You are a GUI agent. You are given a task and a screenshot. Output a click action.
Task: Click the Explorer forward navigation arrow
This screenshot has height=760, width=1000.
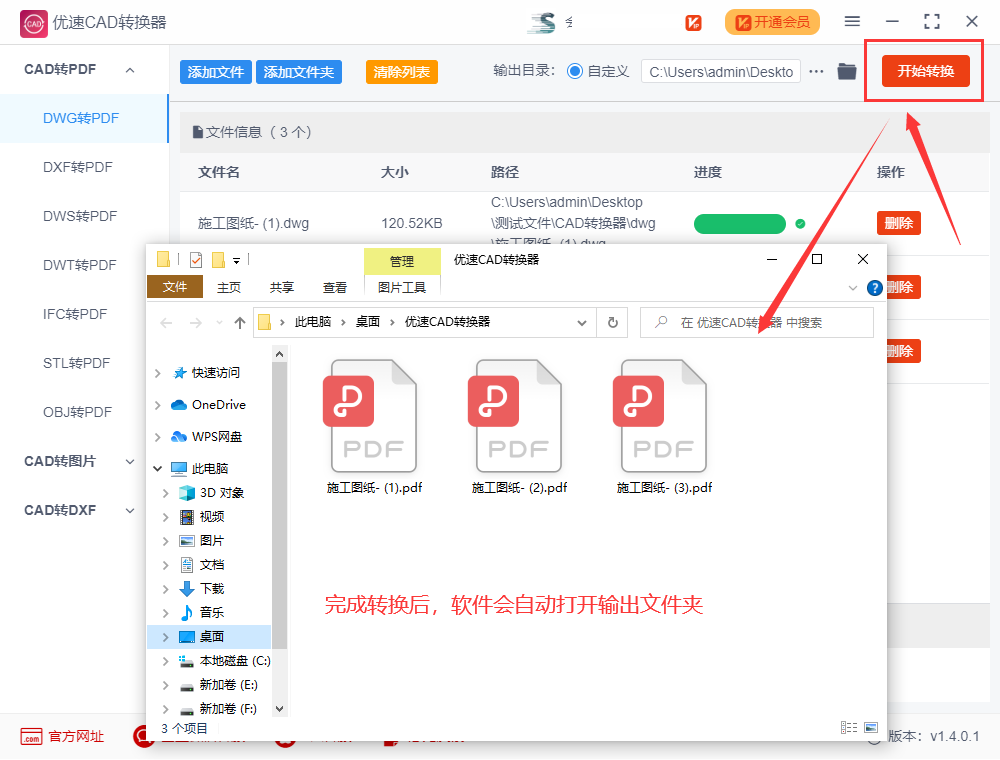[195, 323]
